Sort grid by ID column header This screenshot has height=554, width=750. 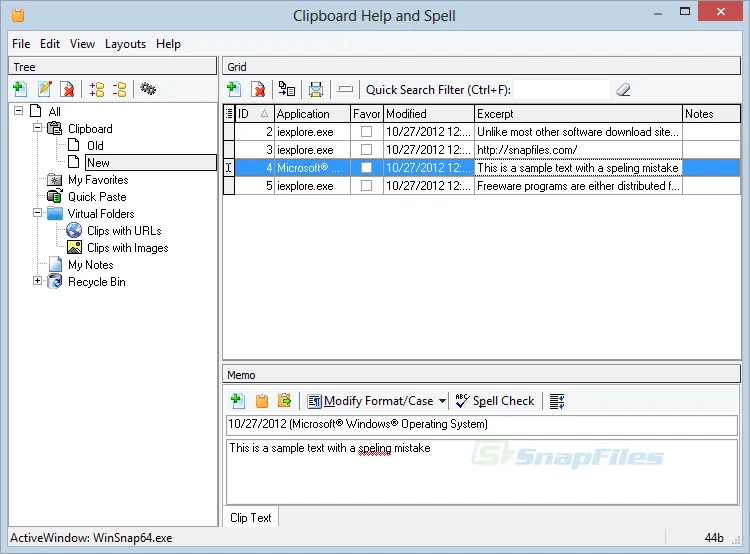tap(254, 113)
